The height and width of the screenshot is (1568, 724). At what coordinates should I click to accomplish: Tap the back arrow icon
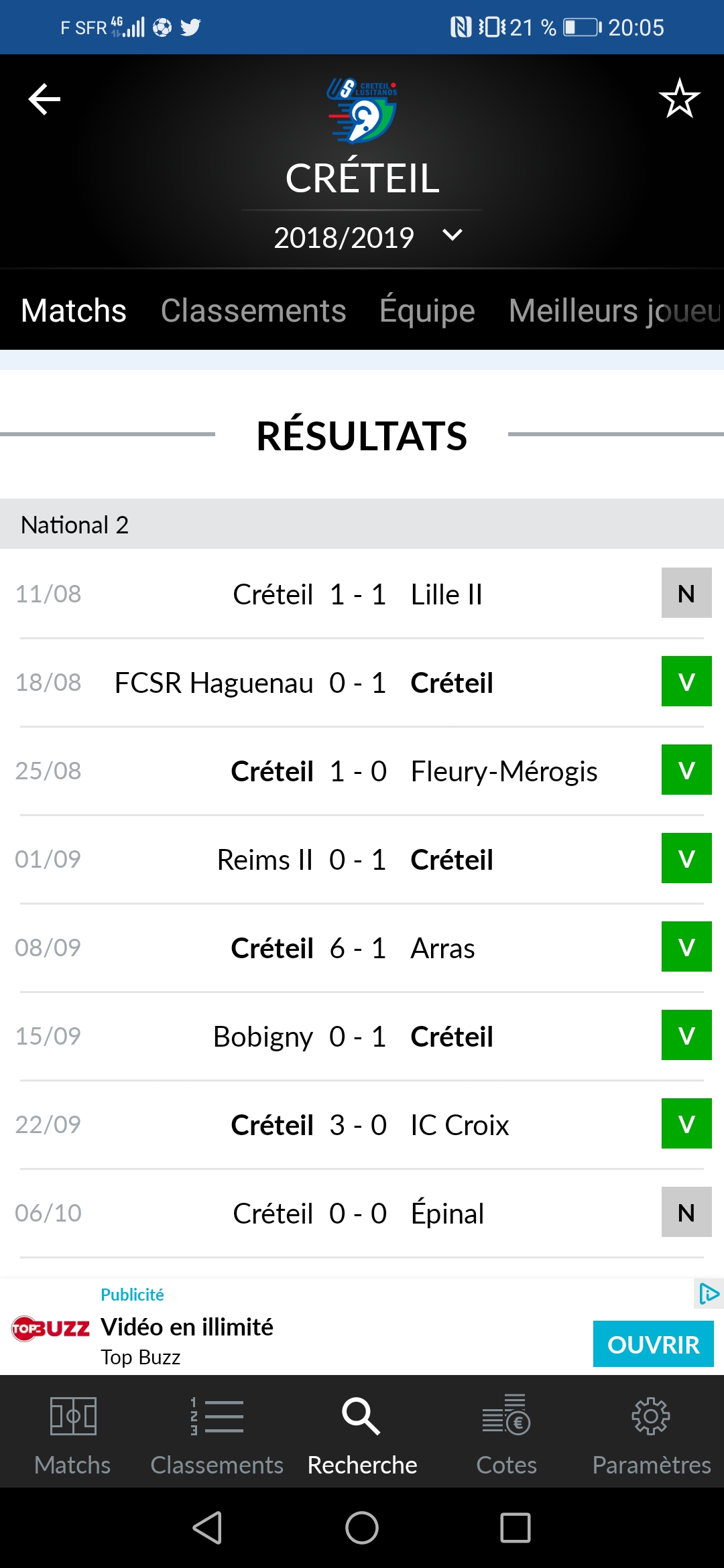[44, 99]
